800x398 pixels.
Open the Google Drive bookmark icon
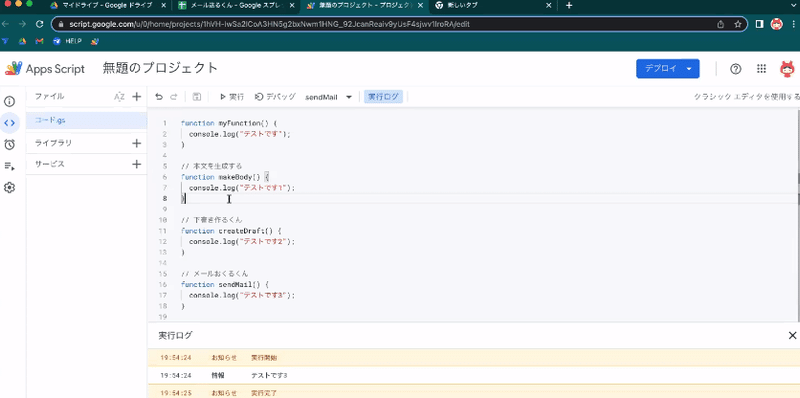22,41
